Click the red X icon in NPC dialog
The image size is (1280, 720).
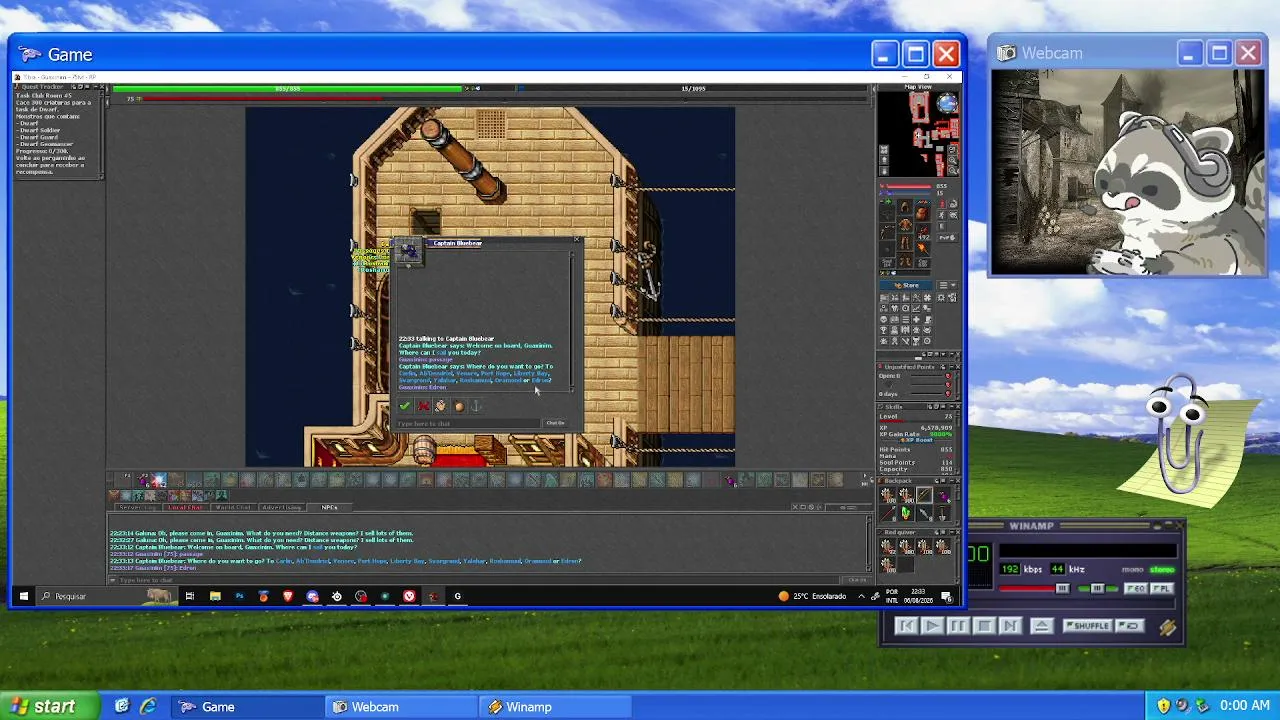pos(423,406)
